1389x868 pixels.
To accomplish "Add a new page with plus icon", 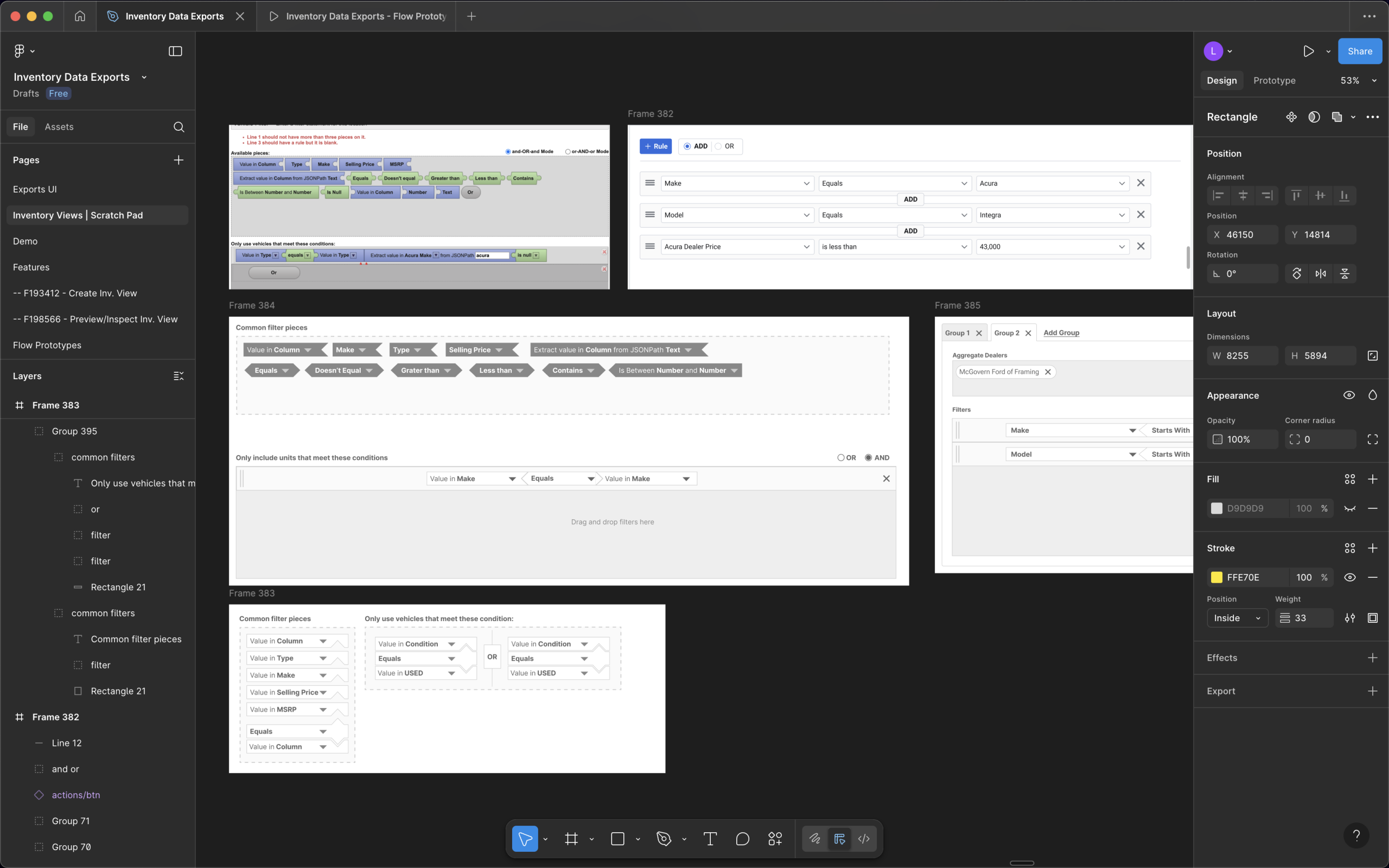I will 179,160.
